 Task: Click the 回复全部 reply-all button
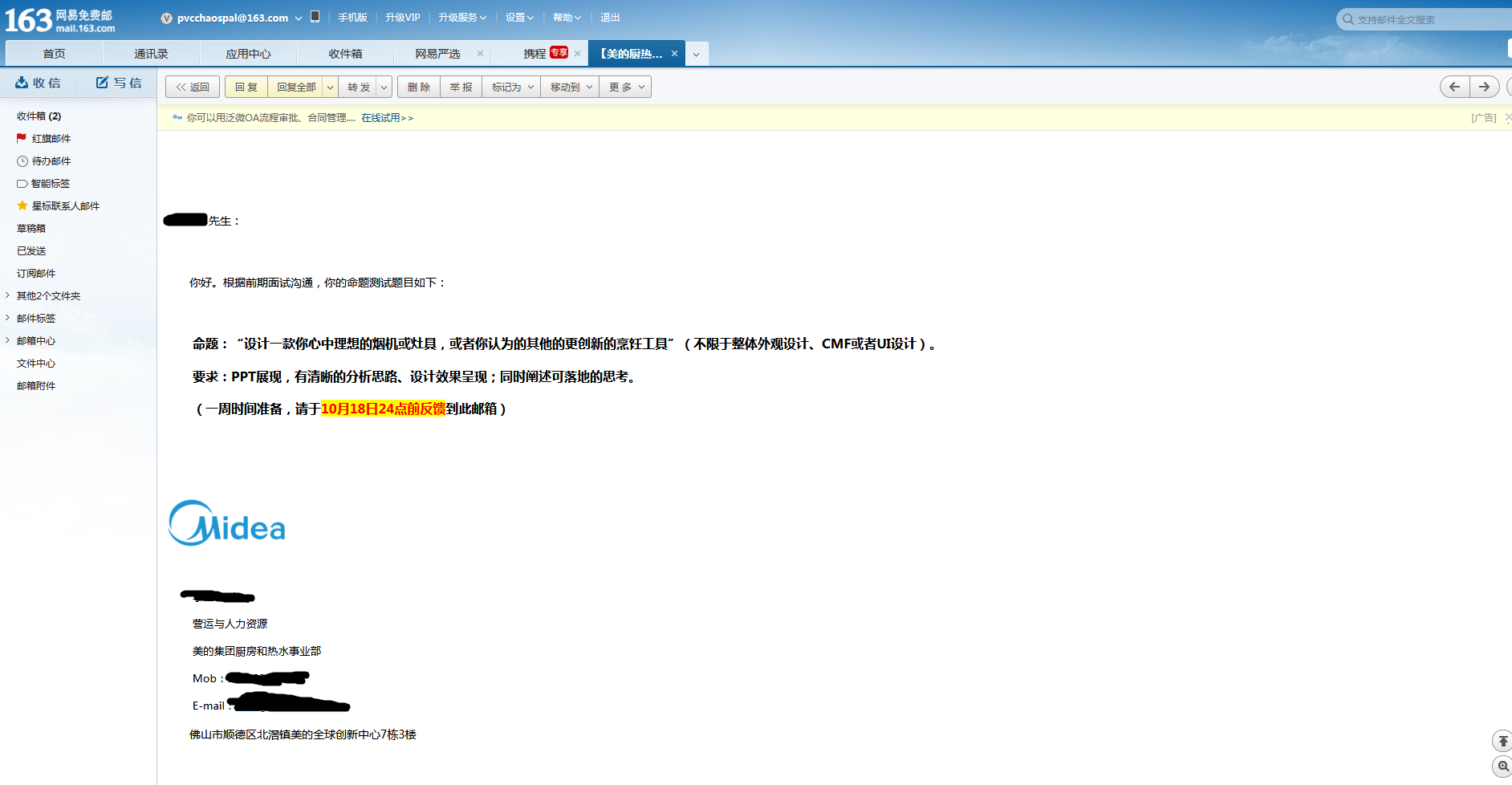(296, 87)
